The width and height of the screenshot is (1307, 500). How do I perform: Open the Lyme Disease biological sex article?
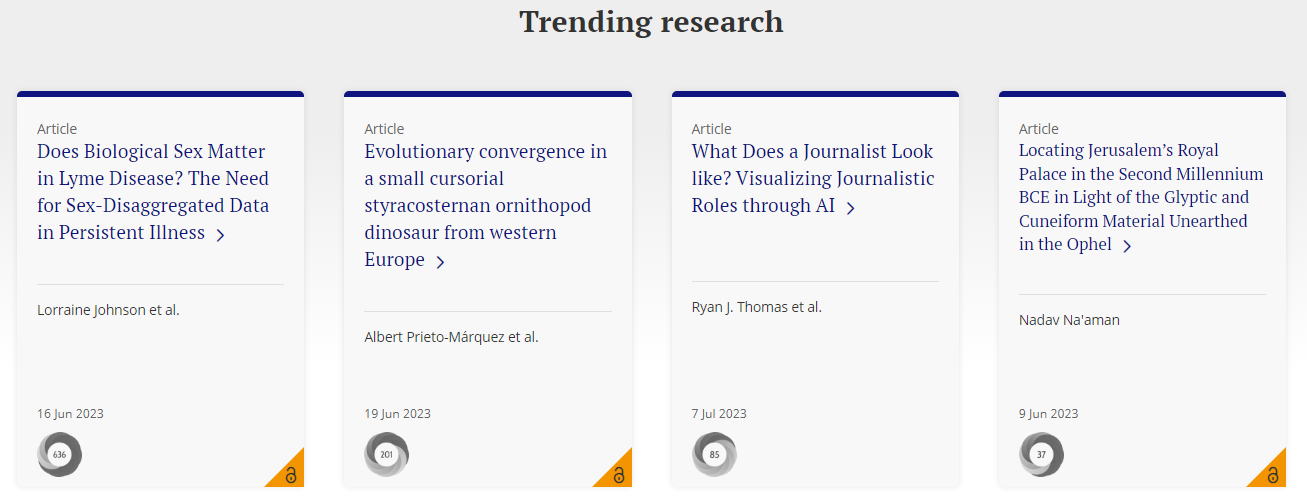tap(153, 192)
